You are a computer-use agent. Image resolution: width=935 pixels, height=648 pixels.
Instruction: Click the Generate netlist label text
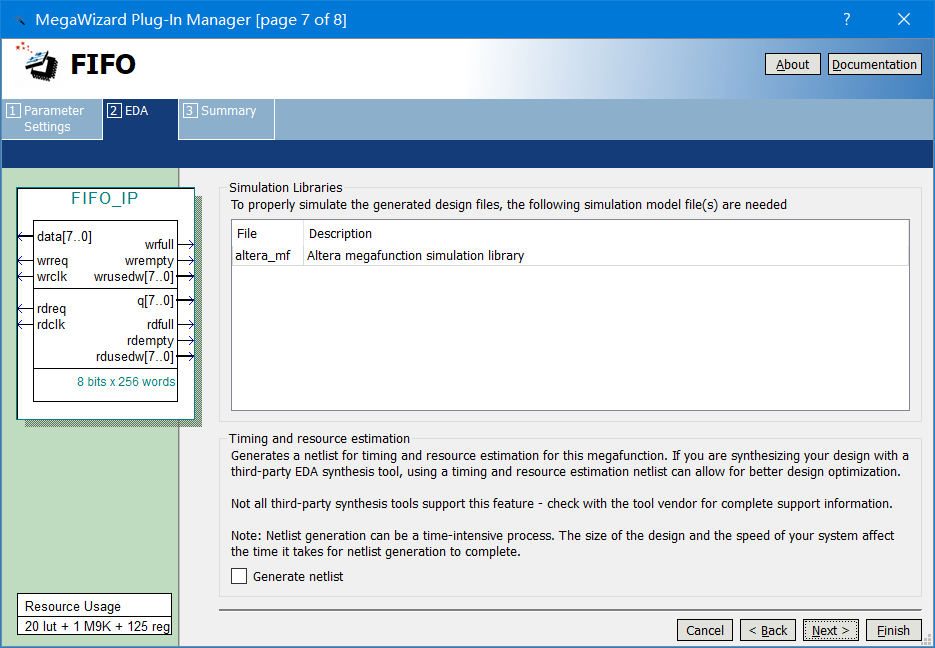pyautogui.click(x=298, y=576)
